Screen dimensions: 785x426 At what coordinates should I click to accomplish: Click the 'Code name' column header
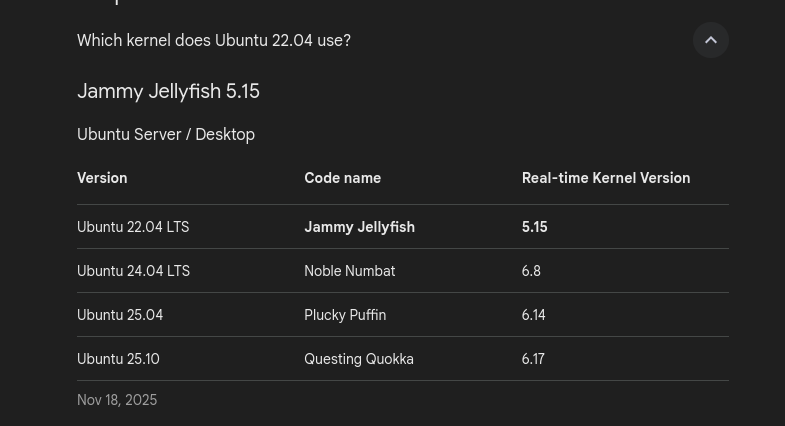tap(342, 178)
